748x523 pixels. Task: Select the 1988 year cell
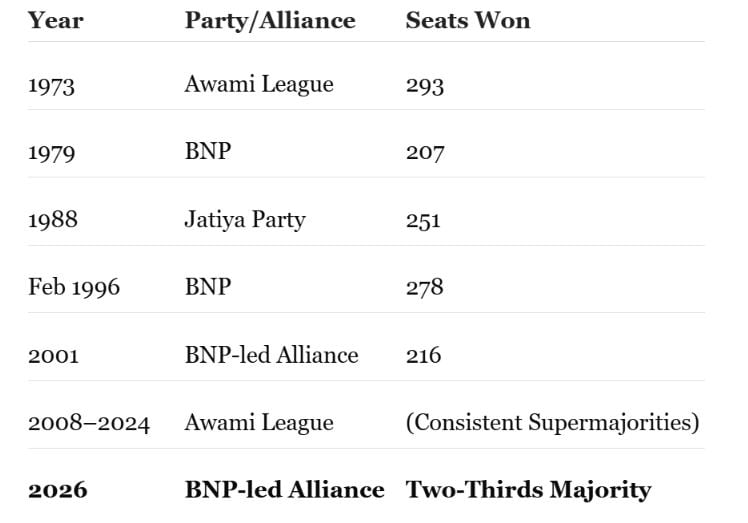coord(52,220)
